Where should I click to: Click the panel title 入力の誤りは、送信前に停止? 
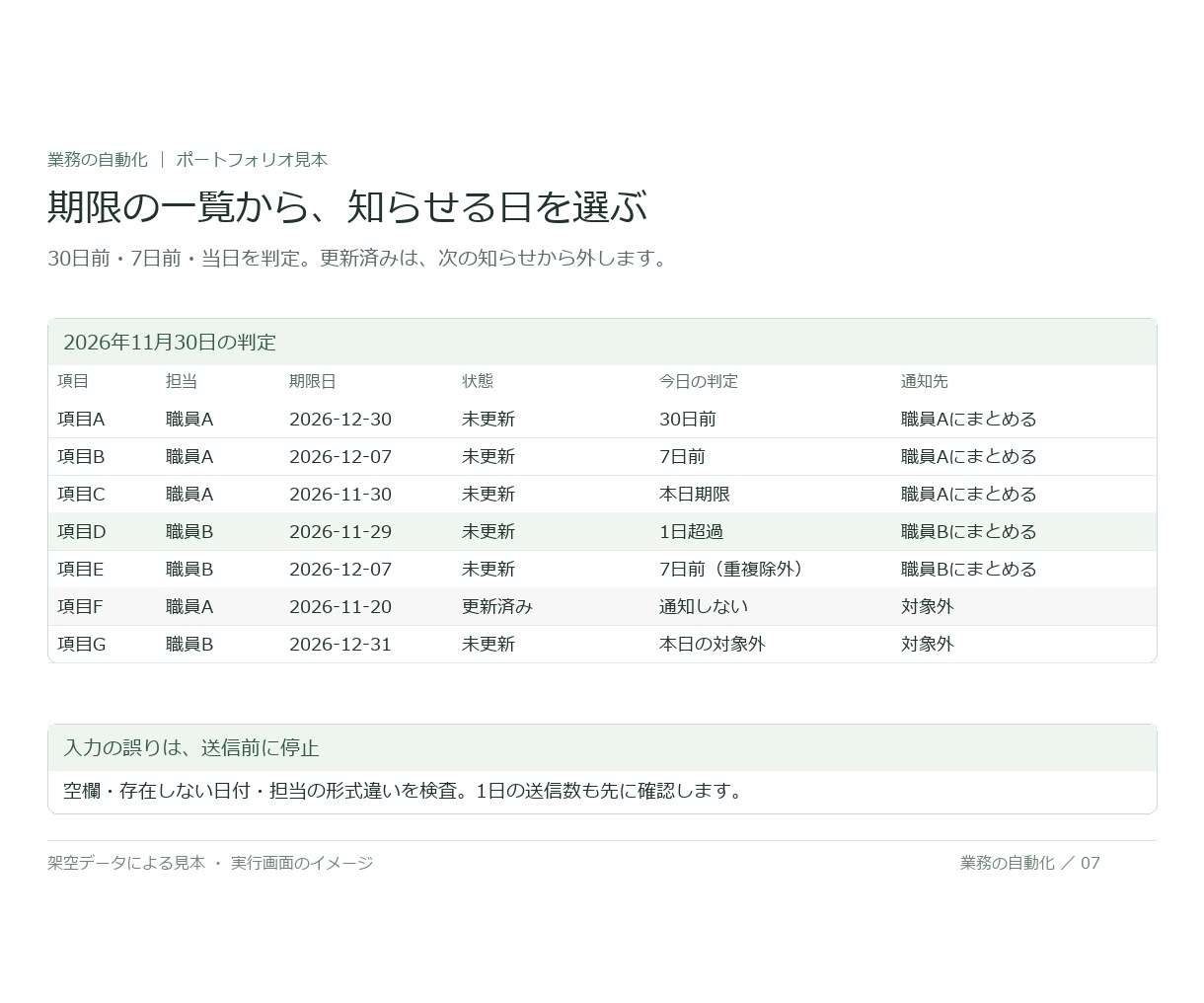pyautogui.click(x=191, y=748)
